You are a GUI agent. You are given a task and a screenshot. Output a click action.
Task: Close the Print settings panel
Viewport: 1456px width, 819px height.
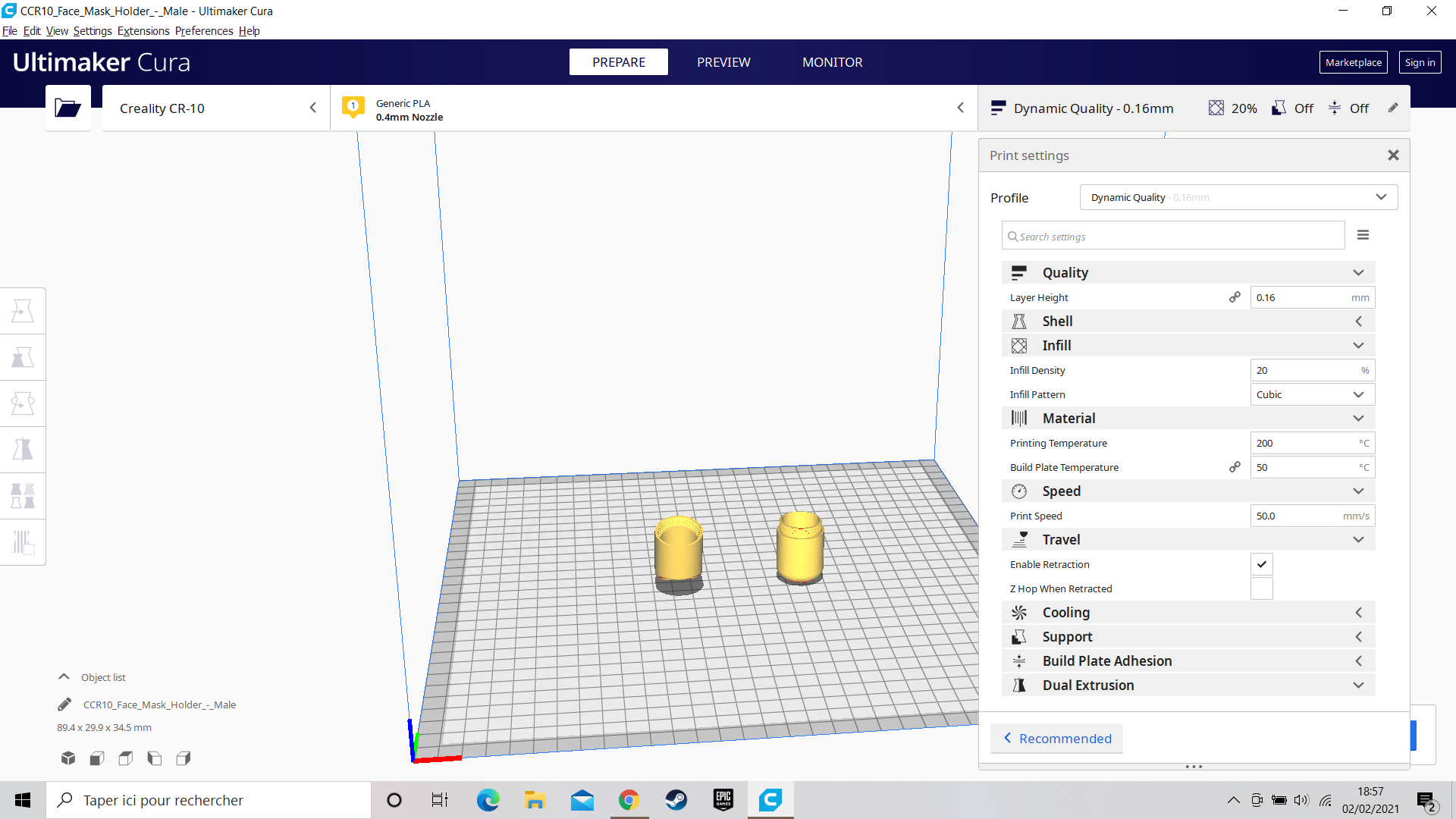coord(1393,155)
